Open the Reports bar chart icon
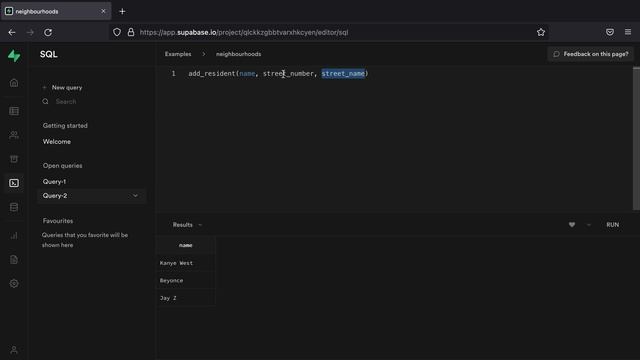The image size is (640, 360). (14, 236)
